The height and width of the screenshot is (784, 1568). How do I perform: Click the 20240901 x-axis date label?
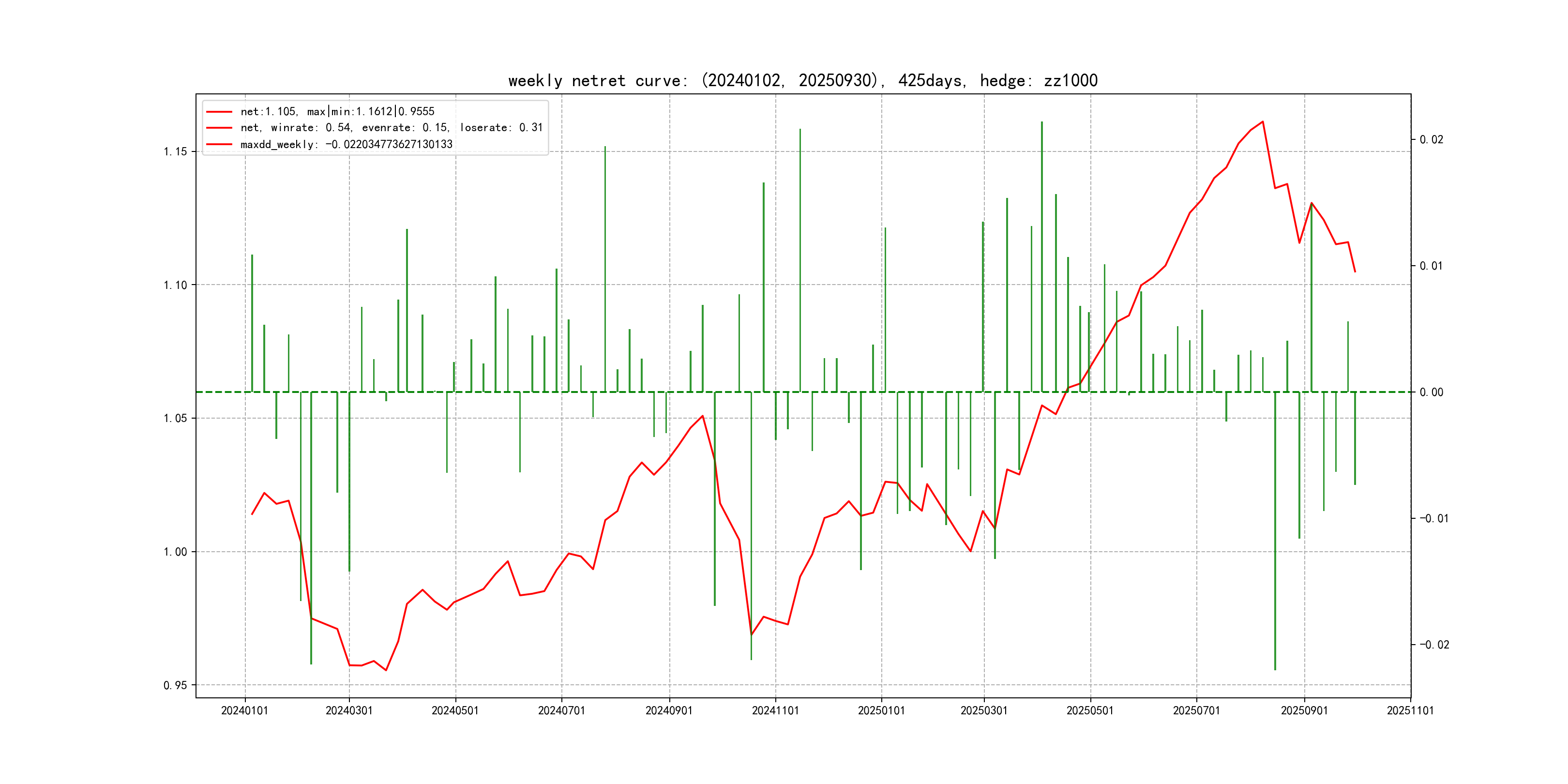[x=669, y=710]
